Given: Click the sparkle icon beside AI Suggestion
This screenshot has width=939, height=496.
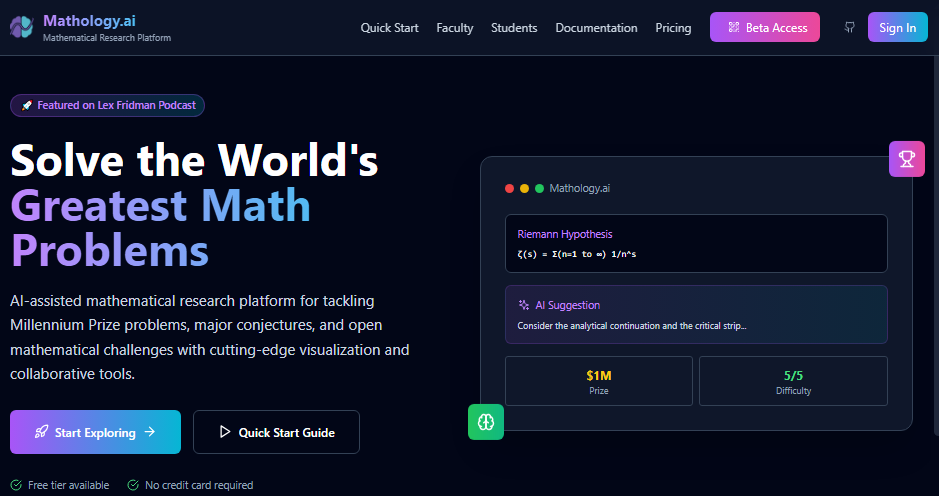Looking at the screenshot, I should pos(523,305).
